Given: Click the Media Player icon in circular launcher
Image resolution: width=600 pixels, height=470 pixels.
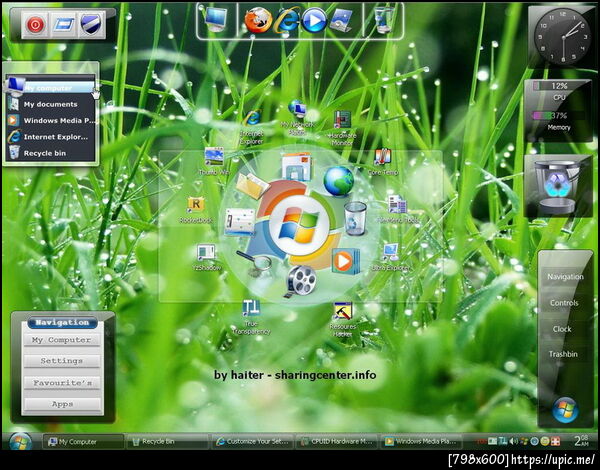Looking at the screenshot, I should [346, 261].
